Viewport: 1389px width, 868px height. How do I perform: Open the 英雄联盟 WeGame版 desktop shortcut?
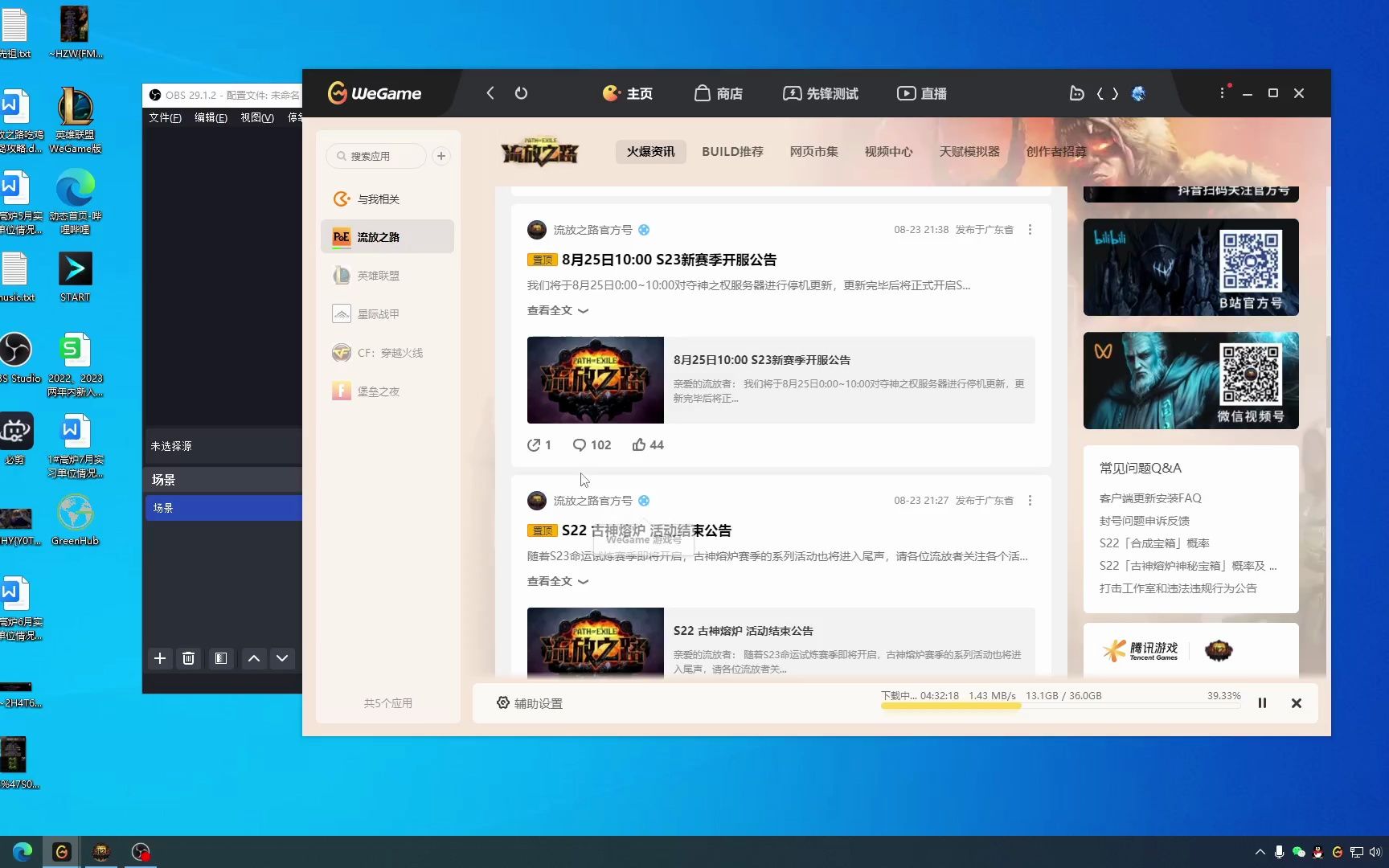tap(75, 121)
